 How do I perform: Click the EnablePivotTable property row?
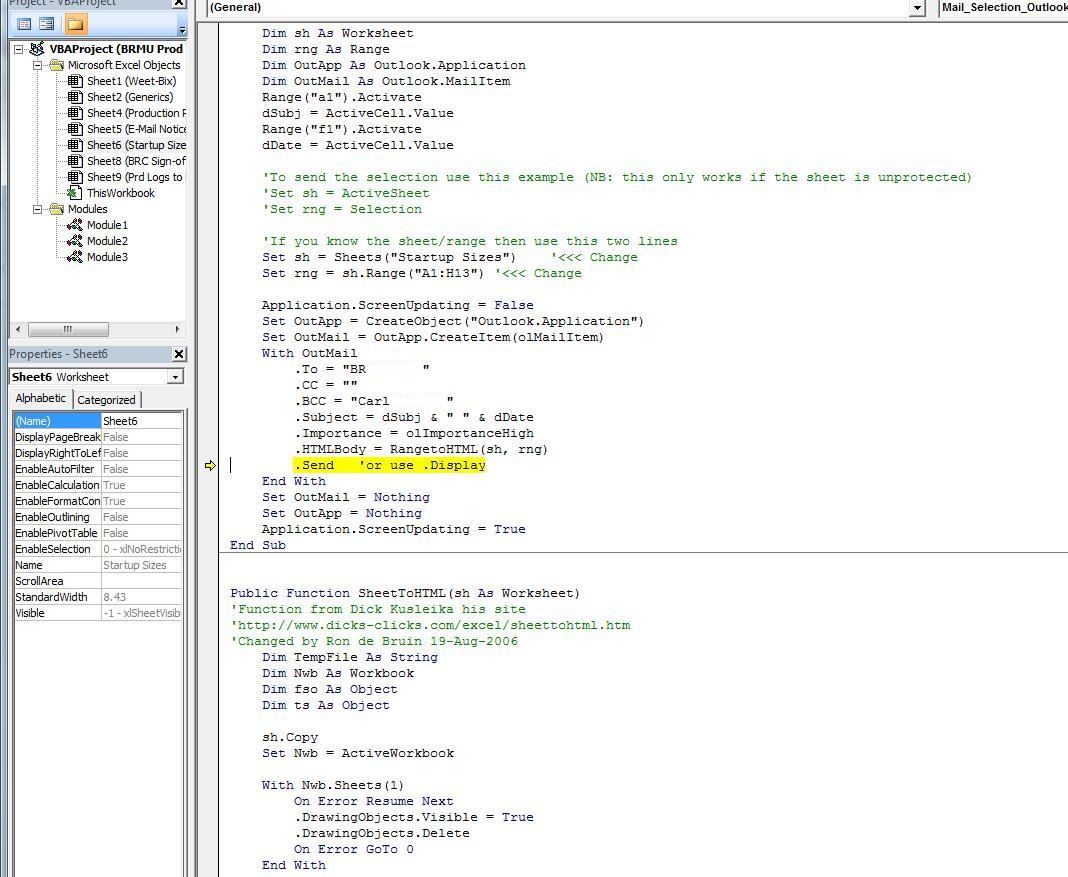click(x=97, y=533)
